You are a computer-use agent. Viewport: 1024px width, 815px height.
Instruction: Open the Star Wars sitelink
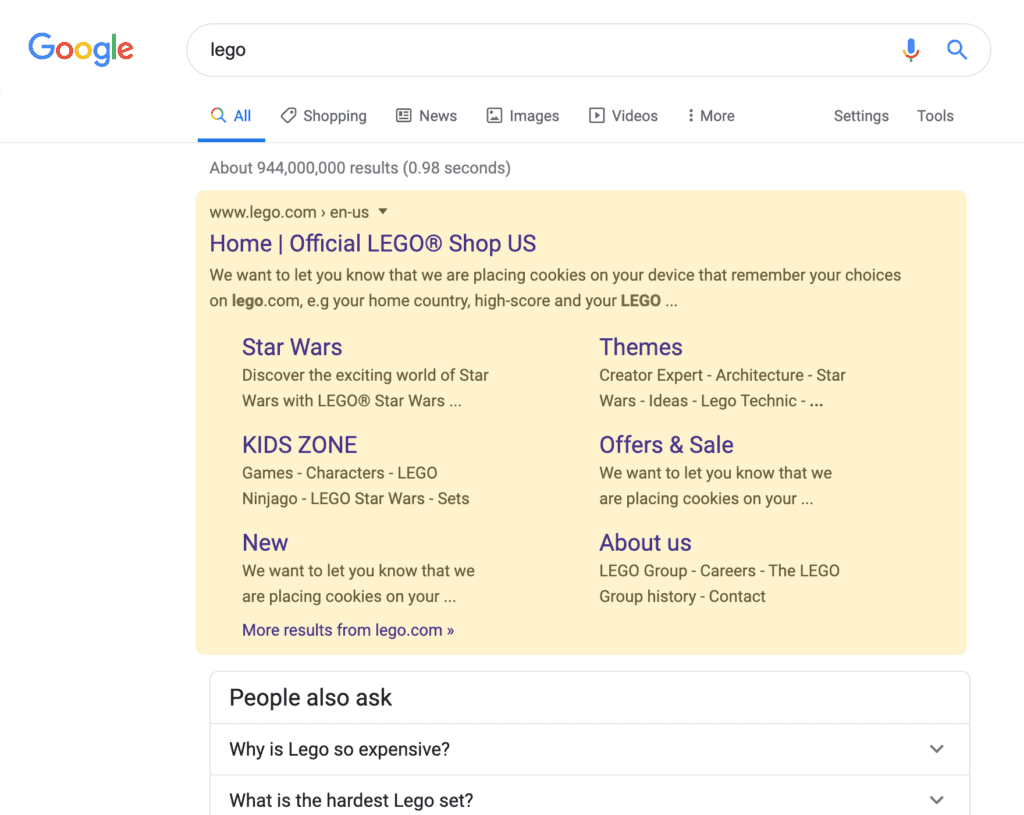(x=292, y=347)
